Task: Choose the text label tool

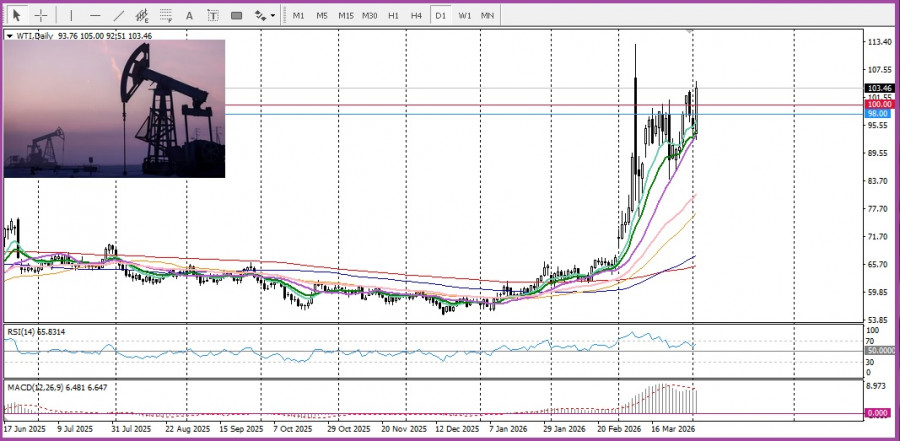Action: click(213, 16)
